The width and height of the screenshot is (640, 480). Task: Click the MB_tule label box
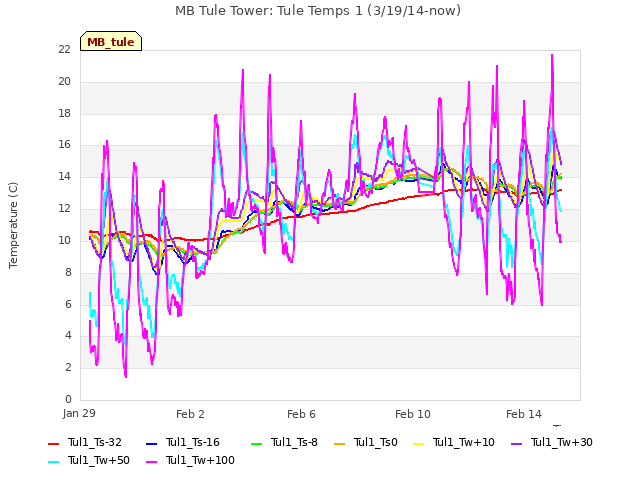point(111,41)
